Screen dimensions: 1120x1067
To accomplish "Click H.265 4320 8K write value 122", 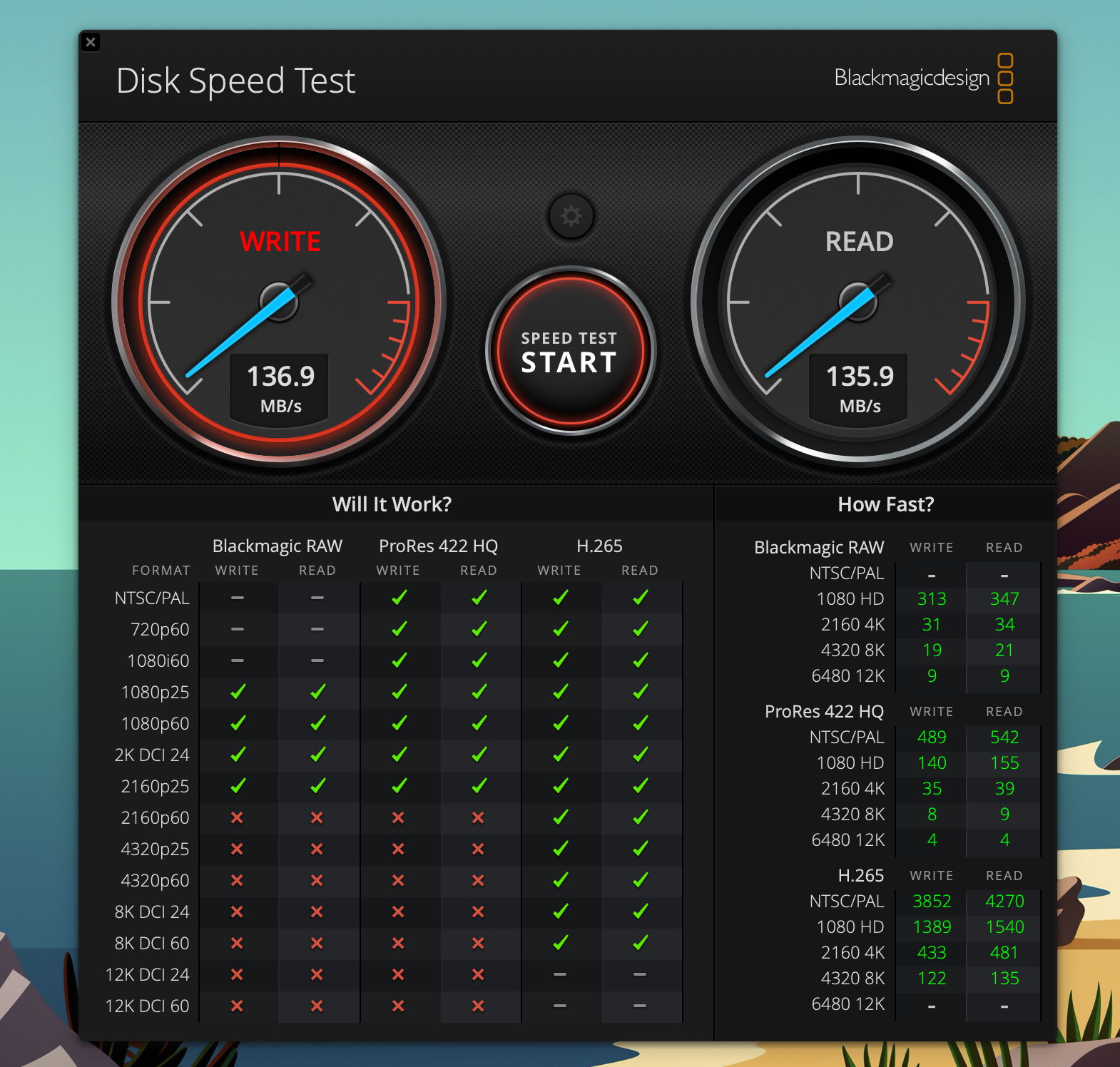I will pos(932,979).
